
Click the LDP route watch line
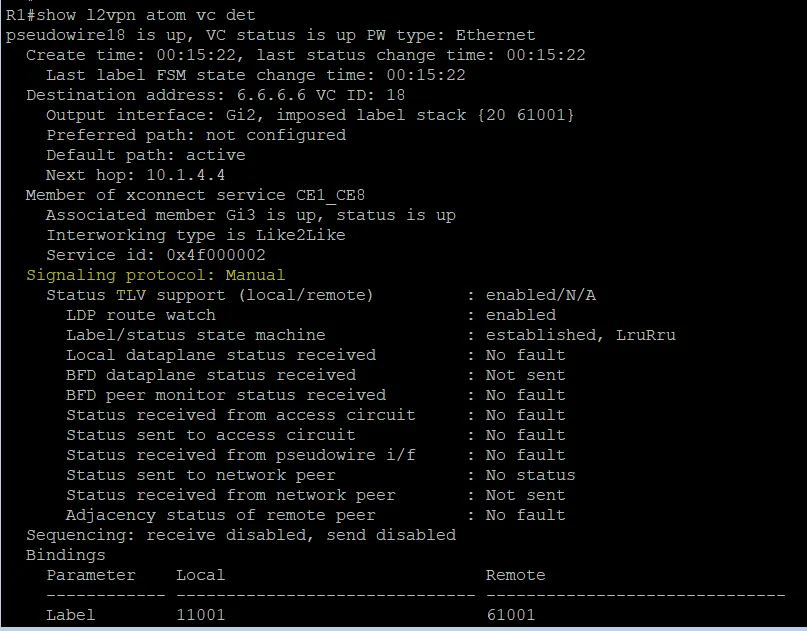(311, 315)
